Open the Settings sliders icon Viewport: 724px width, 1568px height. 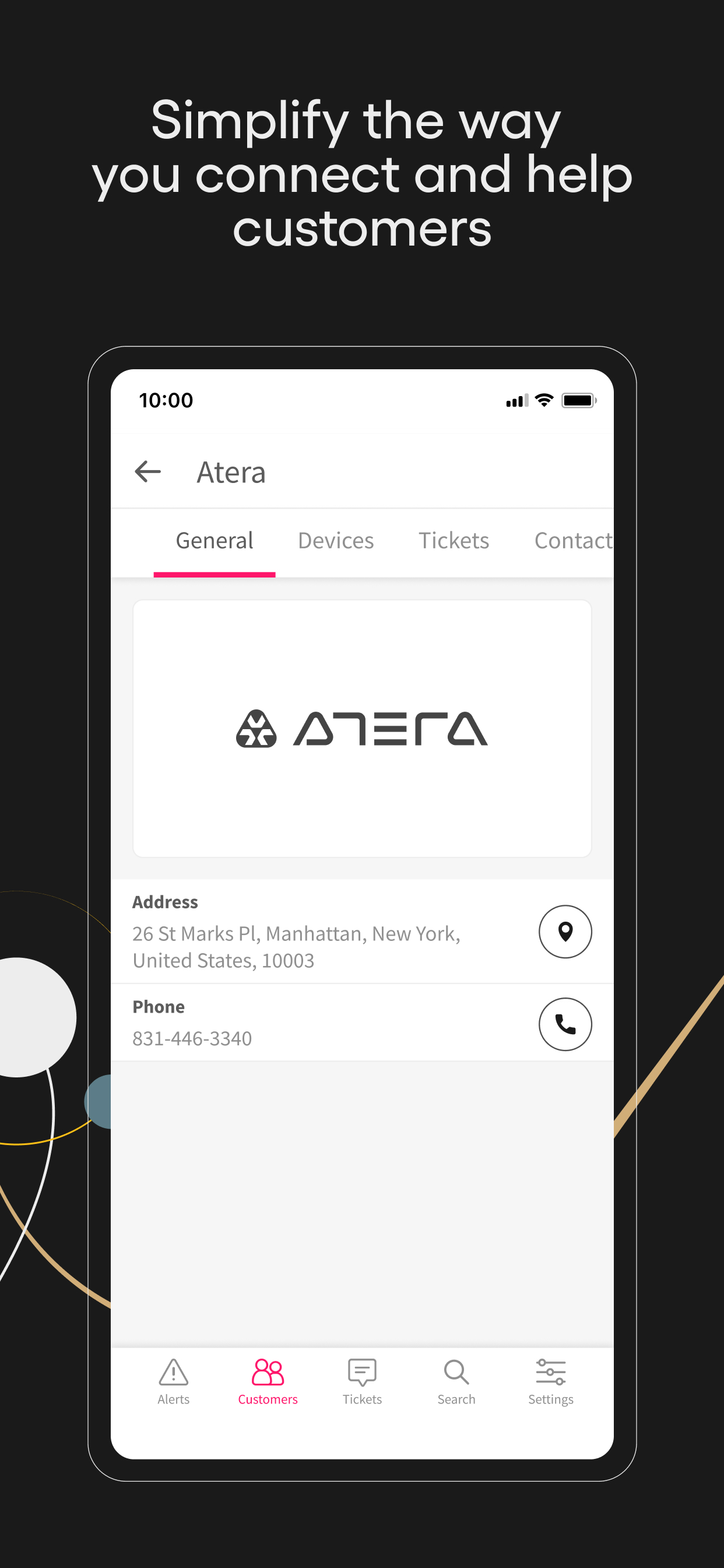click(x=551, y=1372)
